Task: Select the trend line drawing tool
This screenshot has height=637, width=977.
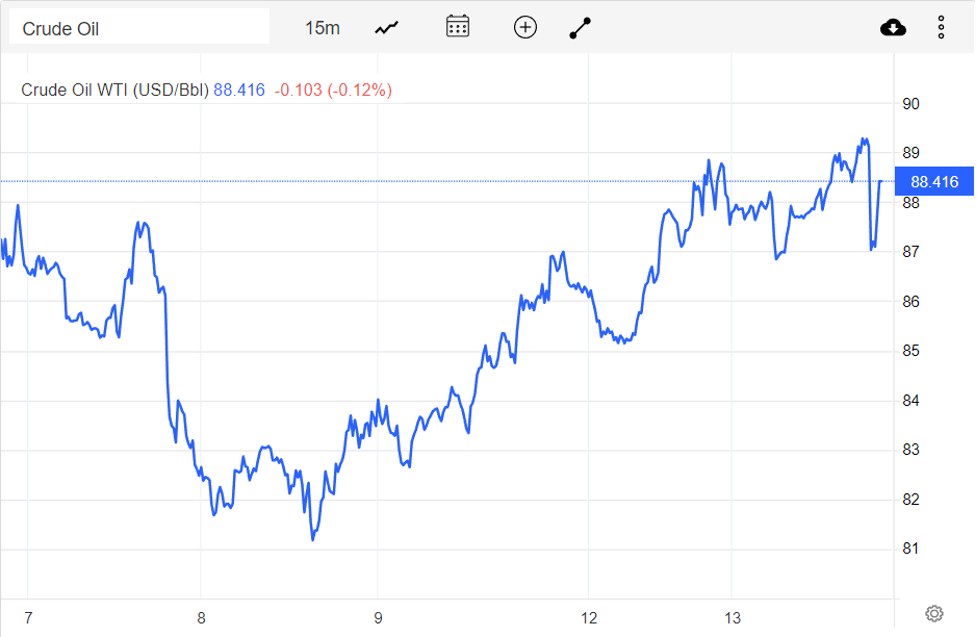Action: pos(580,28)
